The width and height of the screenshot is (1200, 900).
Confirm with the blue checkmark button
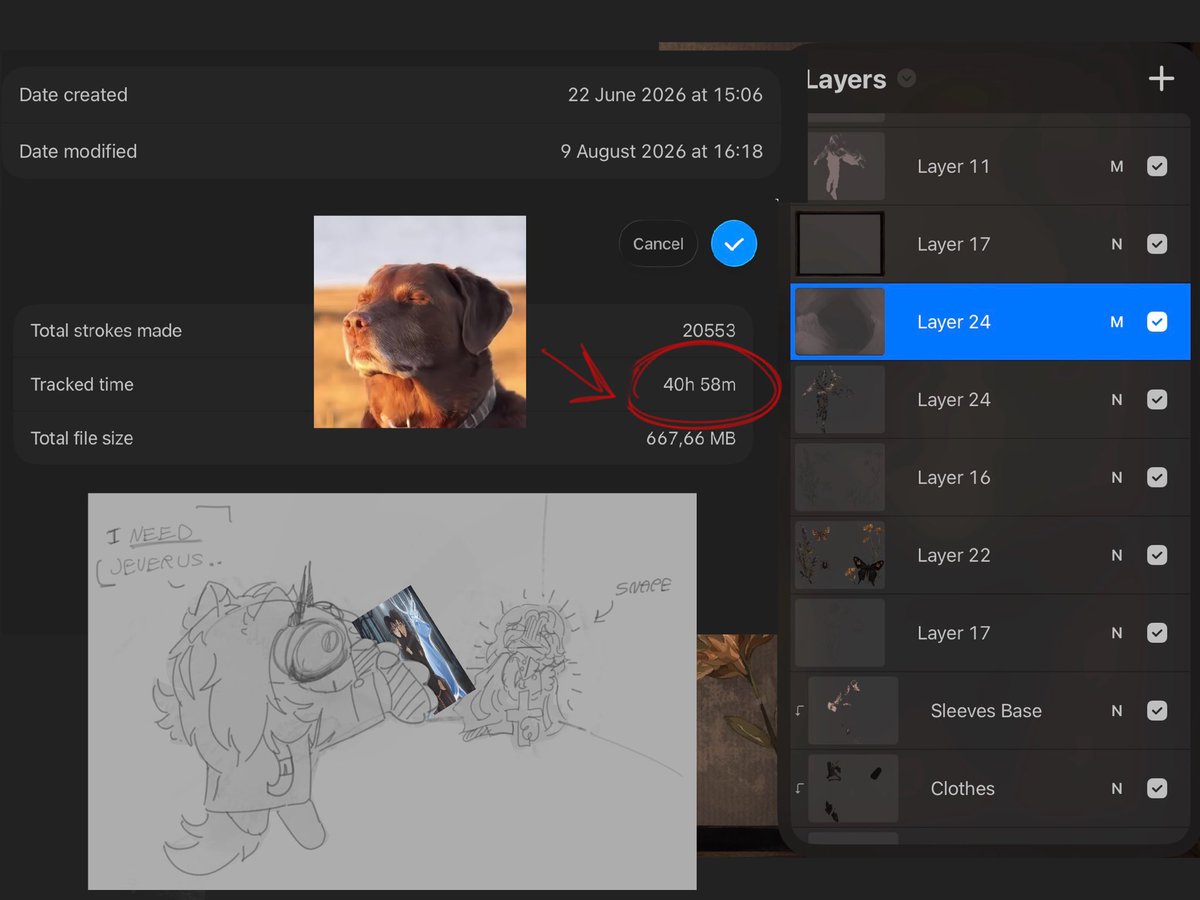click(x=734, y=244)
